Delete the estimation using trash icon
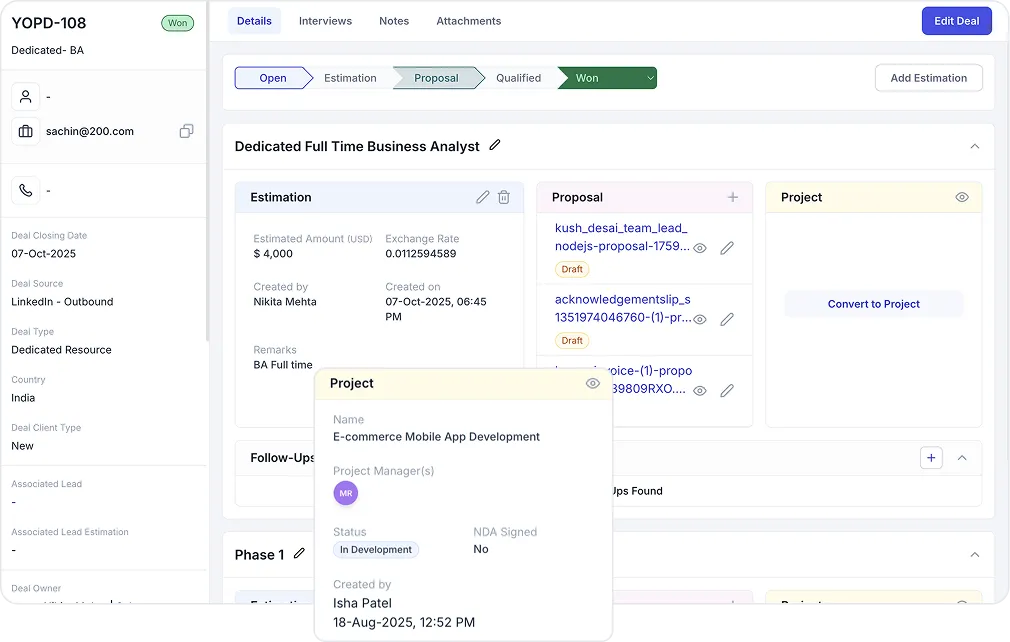The image size is (1010, 642). point(504,197)
